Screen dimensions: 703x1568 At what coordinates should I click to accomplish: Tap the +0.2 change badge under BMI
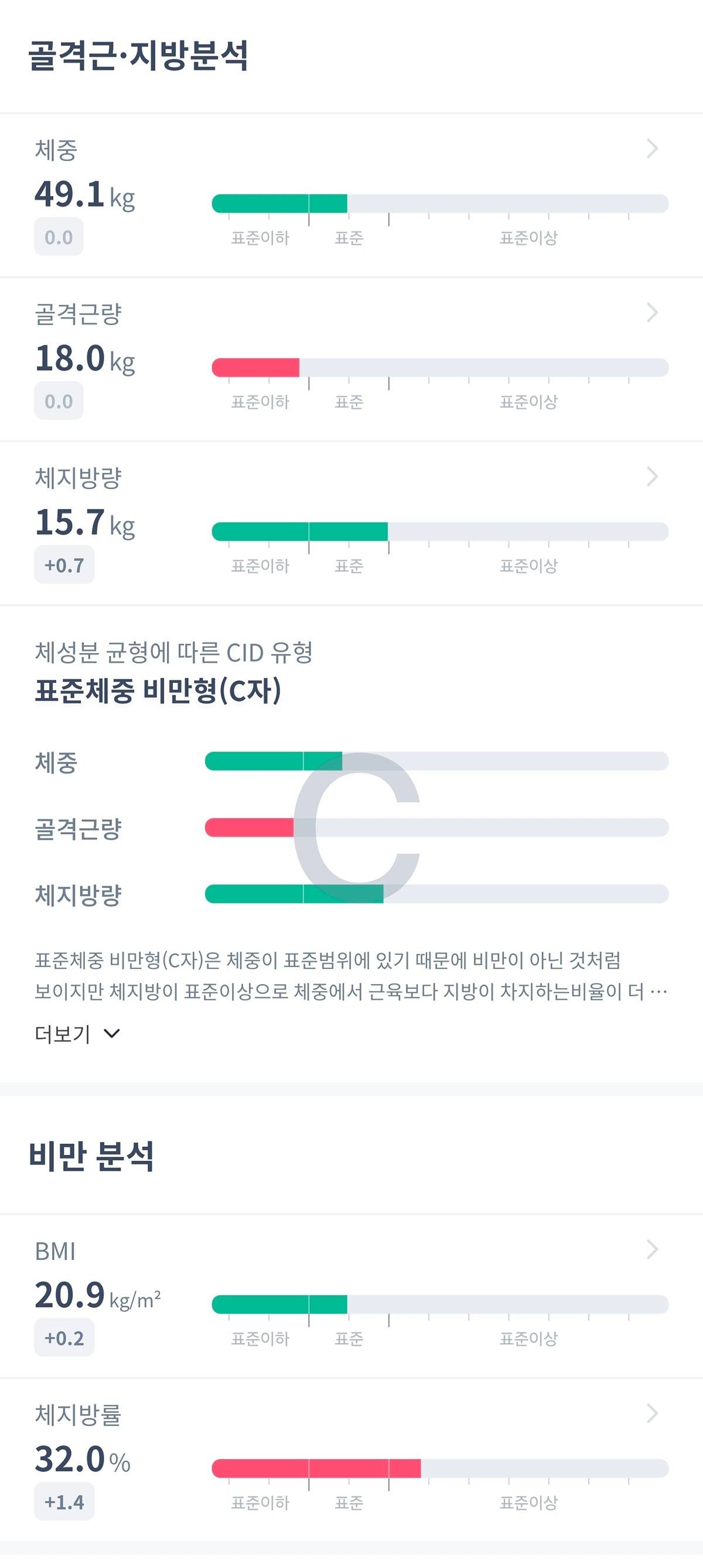[x=64, y=1337]
